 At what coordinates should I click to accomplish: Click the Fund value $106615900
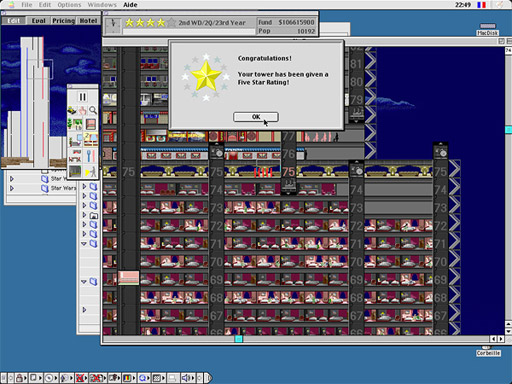[296, 22]
